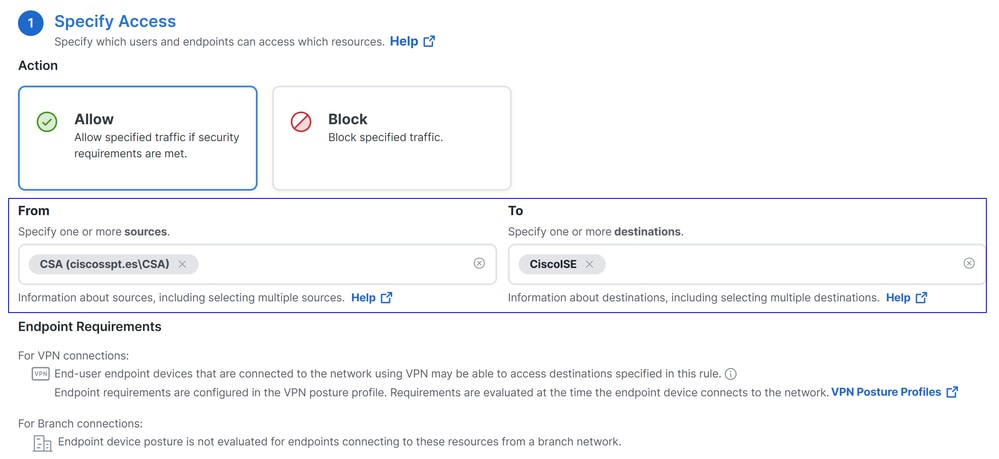Select the Allow action card
Image resolution: width=999 pixels, height=459 pixels.
(x=138, y=138)
